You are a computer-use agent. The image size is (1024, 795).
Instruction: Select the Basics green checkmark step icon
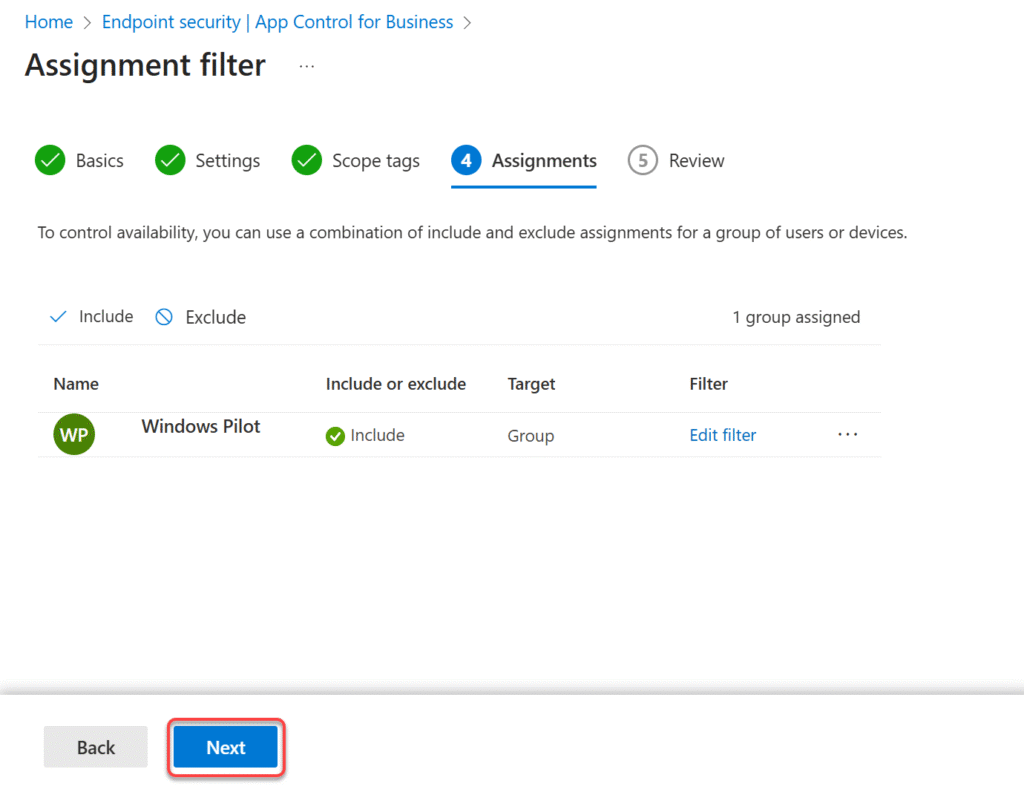pos(50,160)
